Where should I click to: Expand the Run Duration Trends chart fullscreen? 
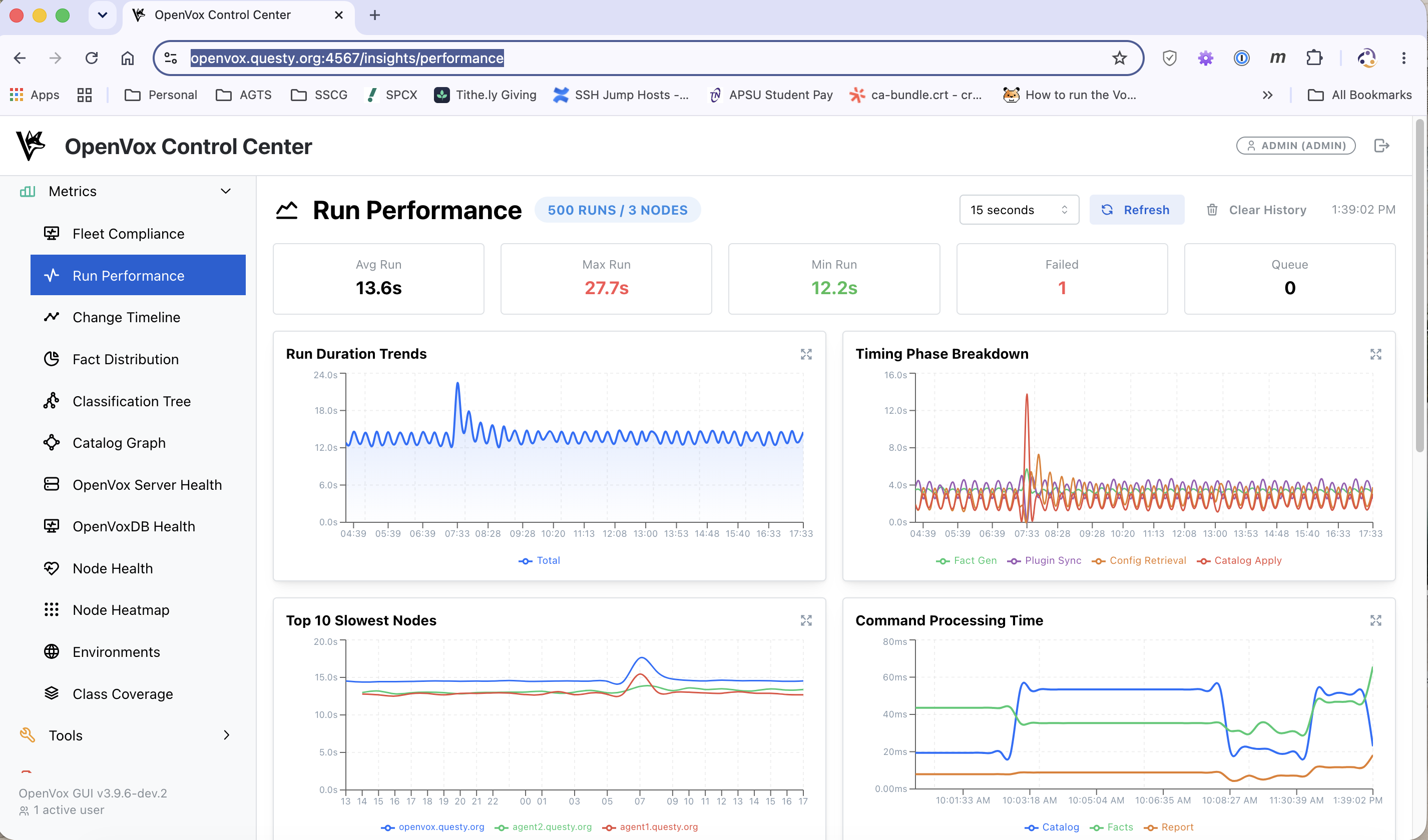[x=806, y=354]
